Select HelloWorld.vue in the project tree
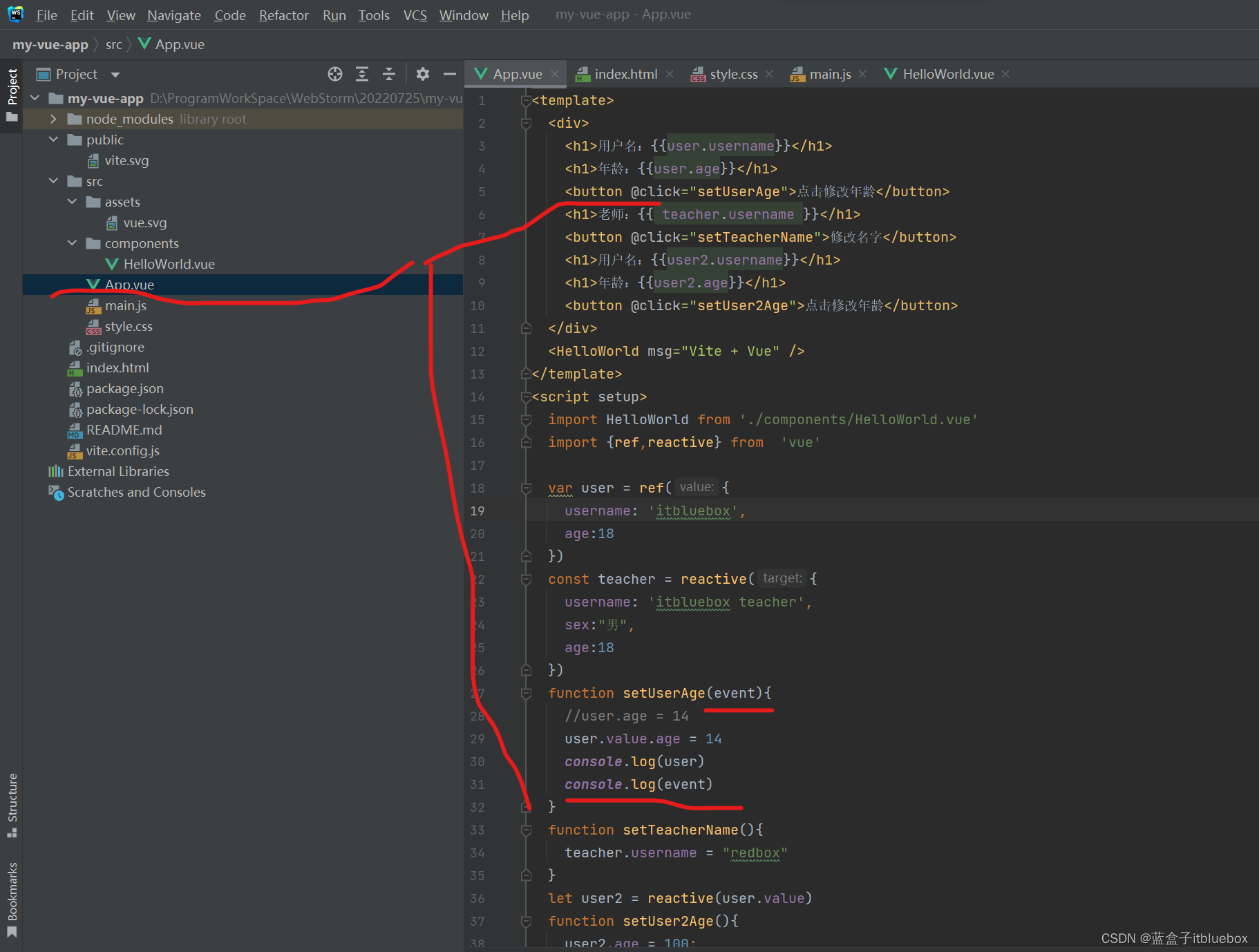Screen dimensions: 1259x952 (169, 264)
